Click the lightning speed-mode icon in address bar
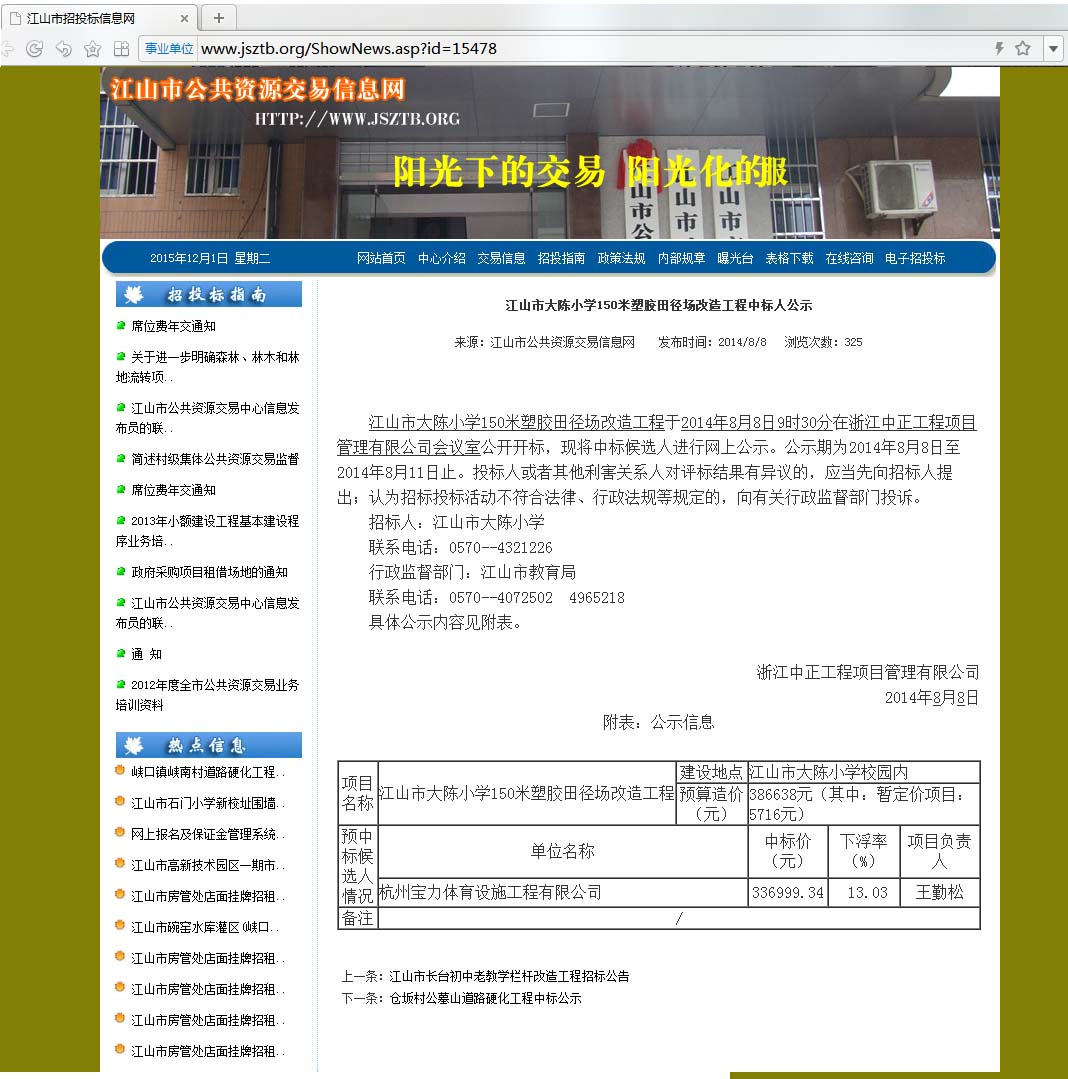Screen dimensions: 1068x1079 [998, 48]
